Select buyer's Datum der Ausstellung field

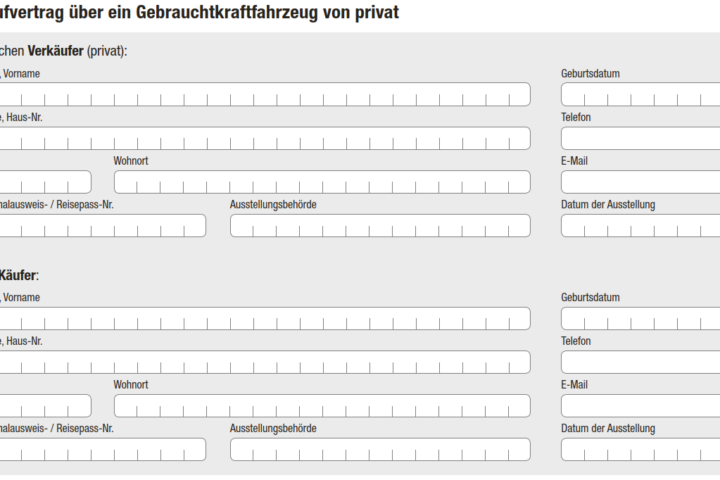[x=640, y=450]
